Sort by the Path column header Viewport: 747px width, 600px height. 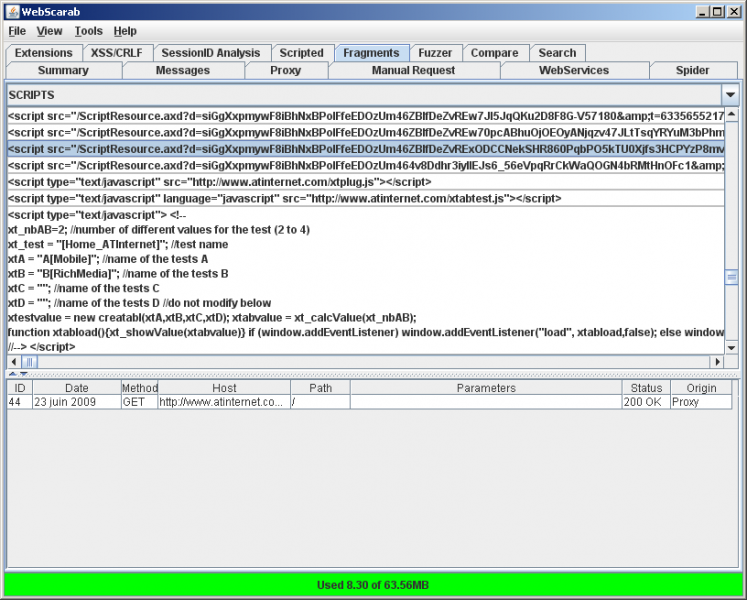pyautogui.click(x=320, y=388)
